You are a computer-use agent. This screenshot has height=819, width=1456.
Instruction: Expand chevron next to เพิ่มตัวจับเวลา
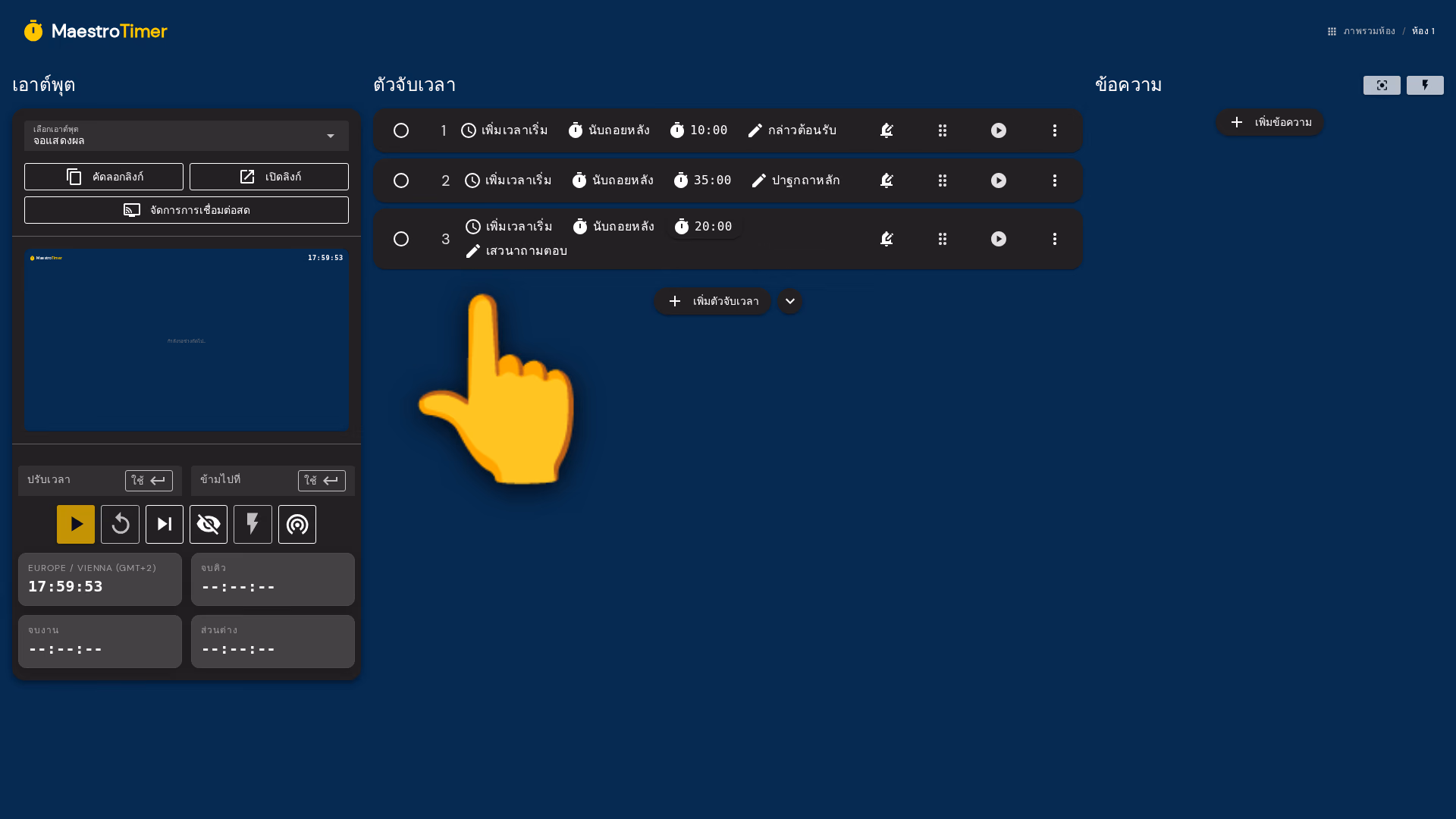point(789,301)
